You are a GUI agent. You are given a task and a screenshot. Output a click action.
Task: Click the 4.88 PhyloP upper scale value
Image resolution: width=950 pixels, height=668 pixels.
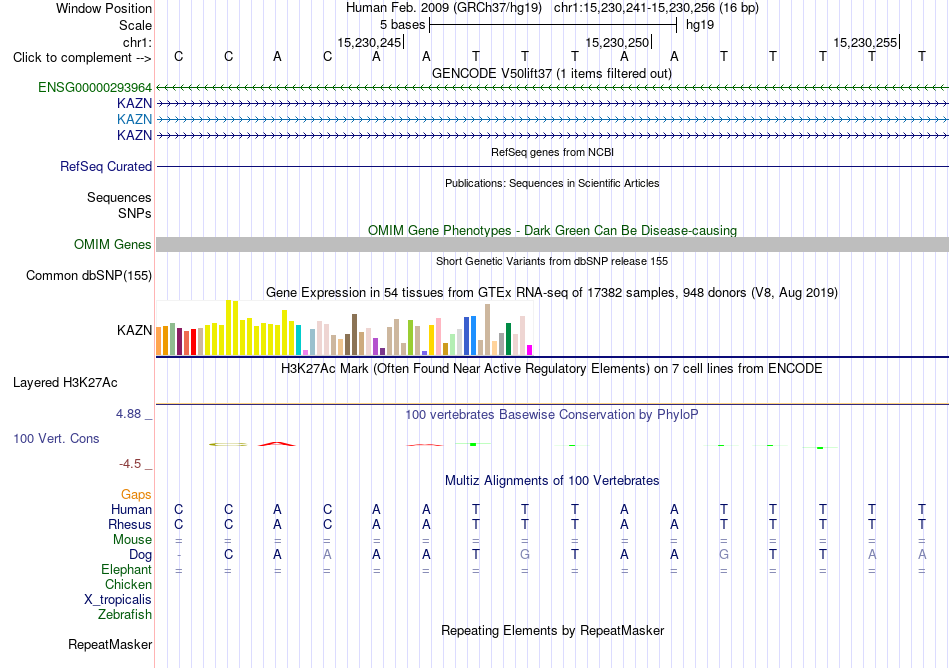[128, 414]
